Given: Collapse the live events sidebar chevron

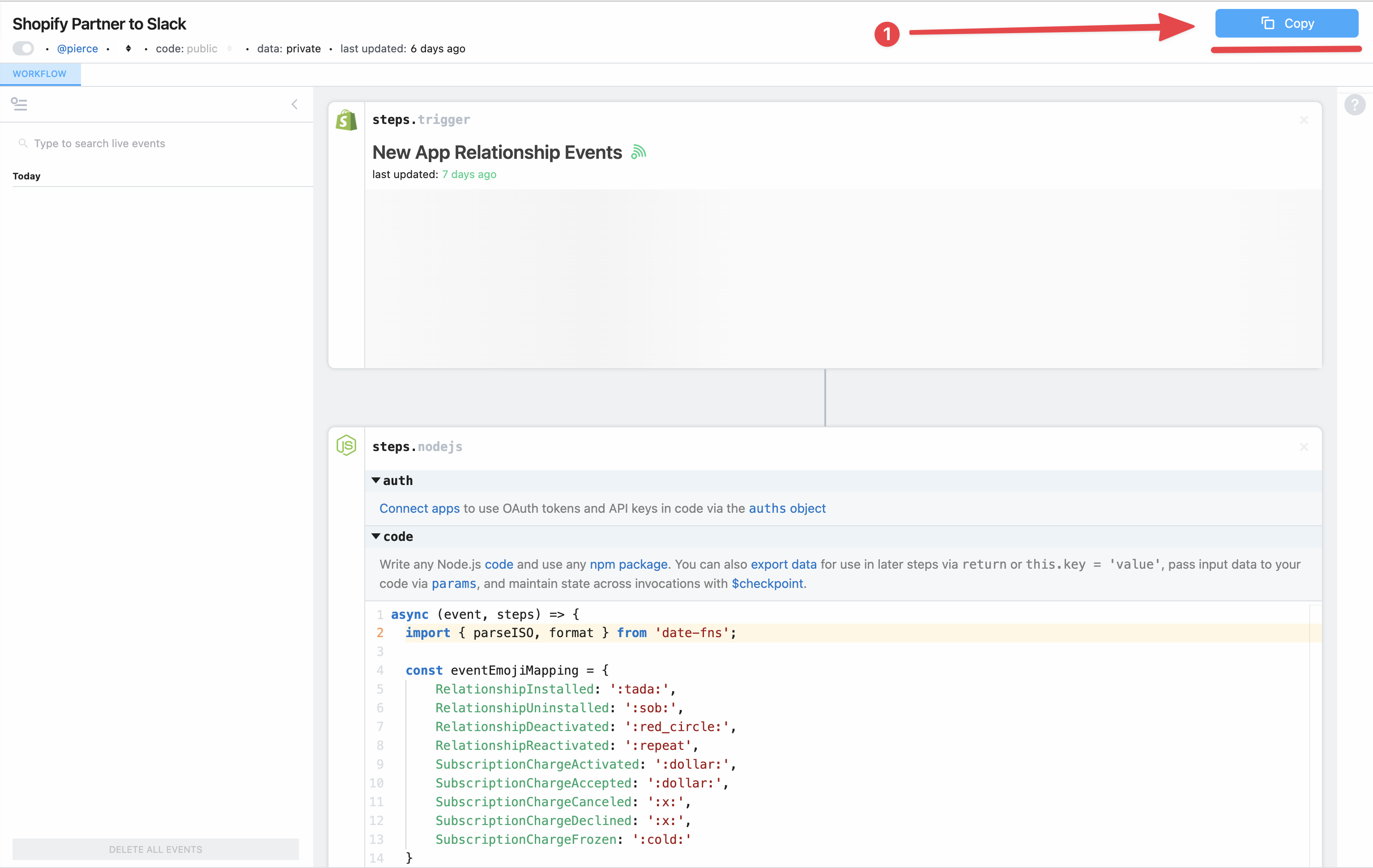Looking at the screenshot, I should 295,104.
